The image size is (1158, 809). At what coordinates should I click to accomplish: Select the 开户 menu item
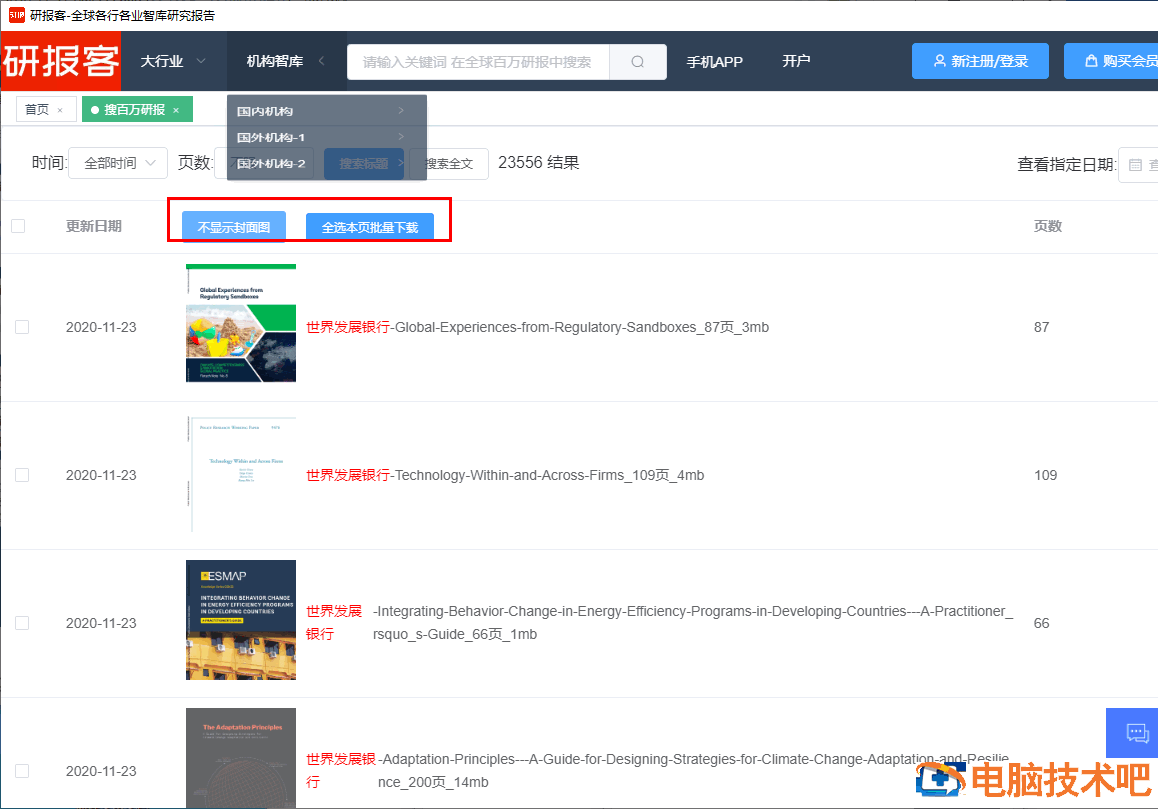pos(796,61)
